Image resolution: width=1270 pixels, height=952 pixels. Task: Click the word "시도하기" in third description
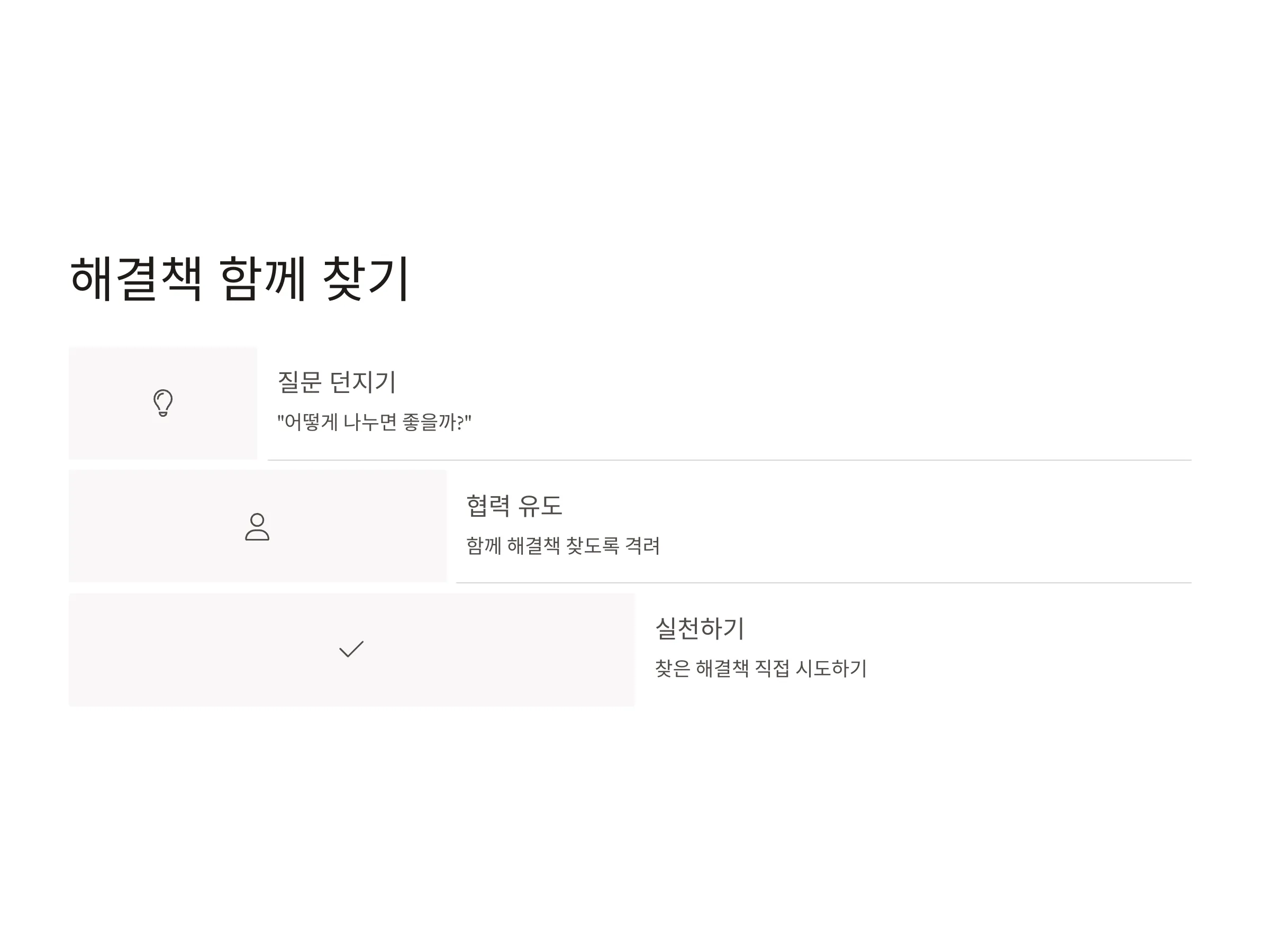[x=831, y=669]
